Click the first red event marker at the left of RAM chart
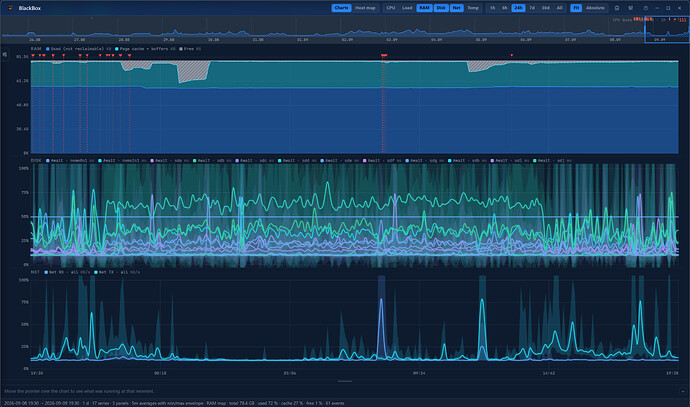 click(33, 55)
